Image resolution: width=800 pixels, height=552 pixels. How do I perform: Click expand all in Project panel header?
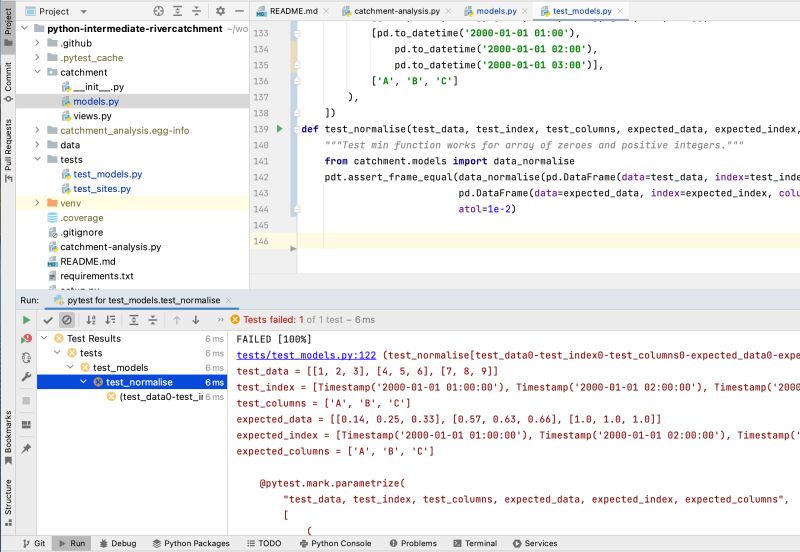point(178,11)
